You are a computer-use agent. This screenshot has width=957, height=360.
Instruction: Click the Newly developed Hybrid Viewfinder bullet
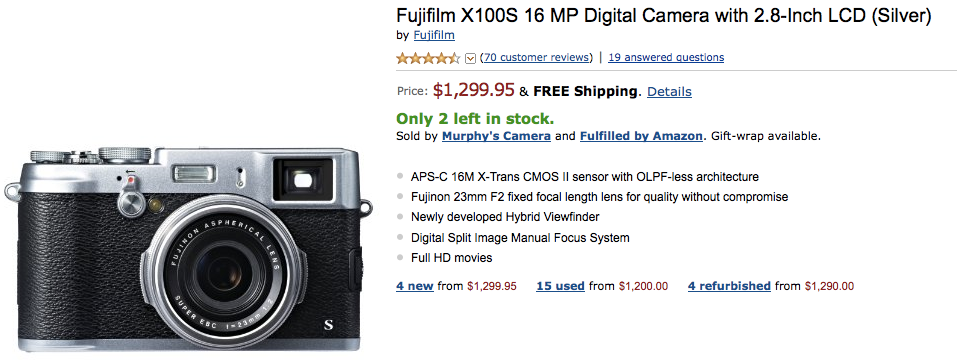pyautogui.click(x=505, y=217)
